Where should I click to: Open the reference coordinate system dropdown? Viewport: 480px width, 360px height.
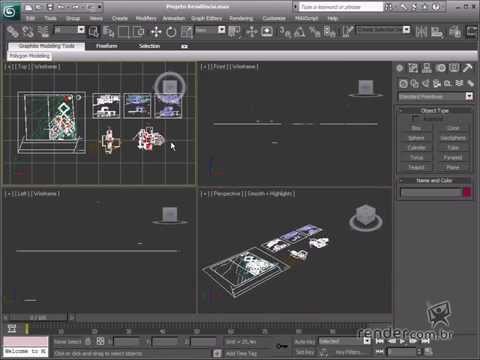tap(210, 30)
